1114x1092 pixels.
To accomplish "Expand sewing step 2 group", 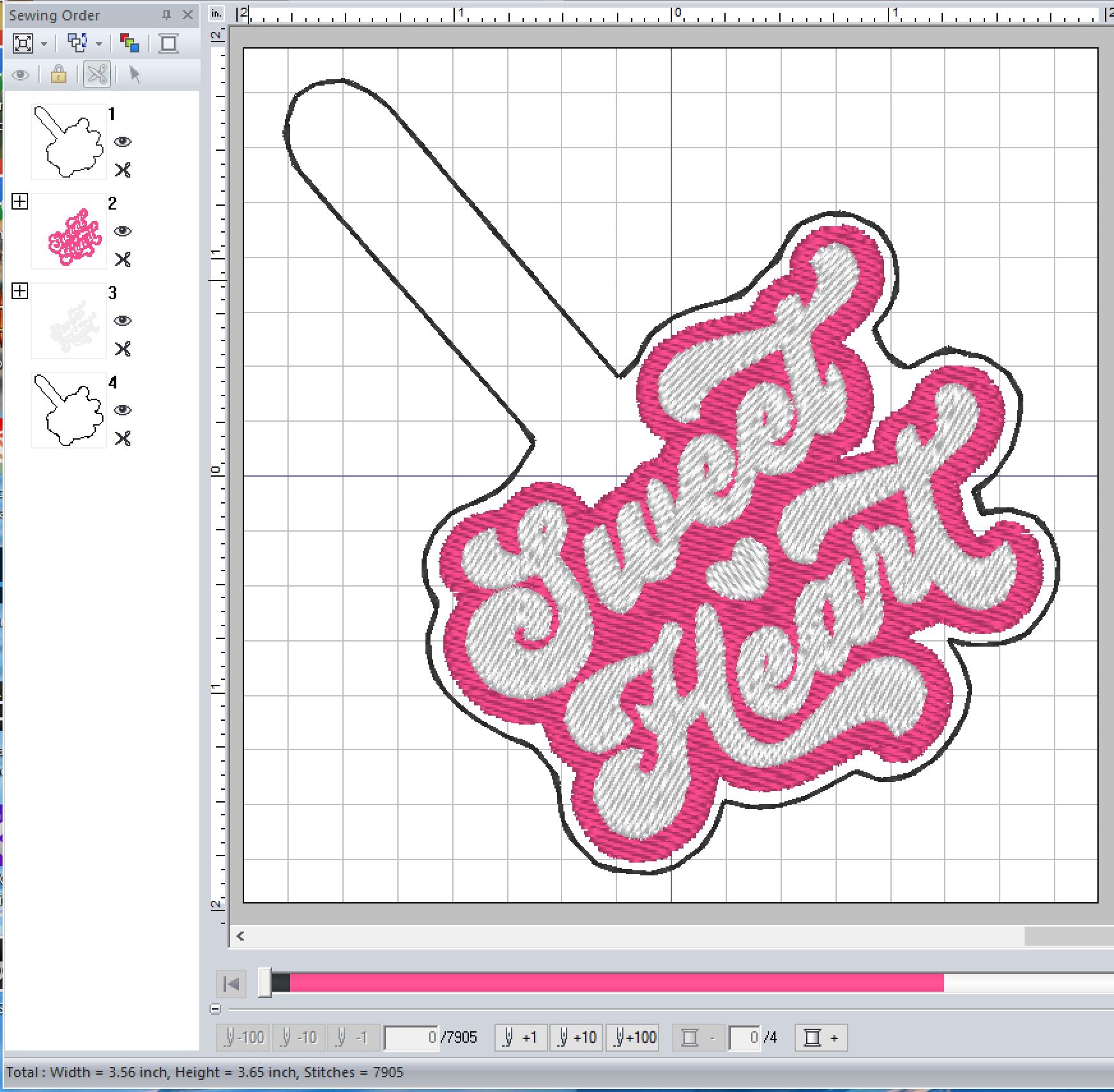I will 20,202.
